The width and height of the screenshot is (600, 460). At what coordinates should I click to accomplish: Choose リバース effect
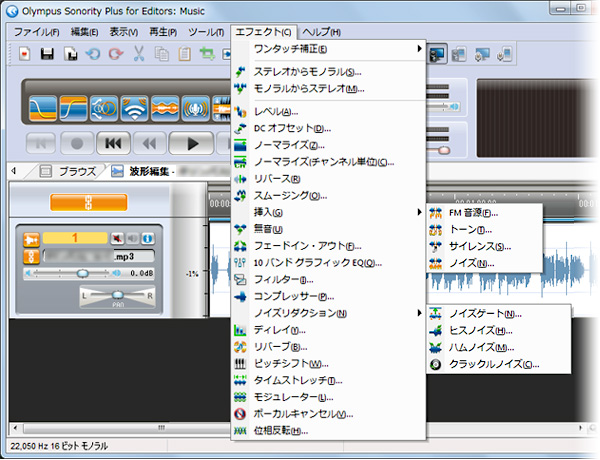tap(329, 179)
